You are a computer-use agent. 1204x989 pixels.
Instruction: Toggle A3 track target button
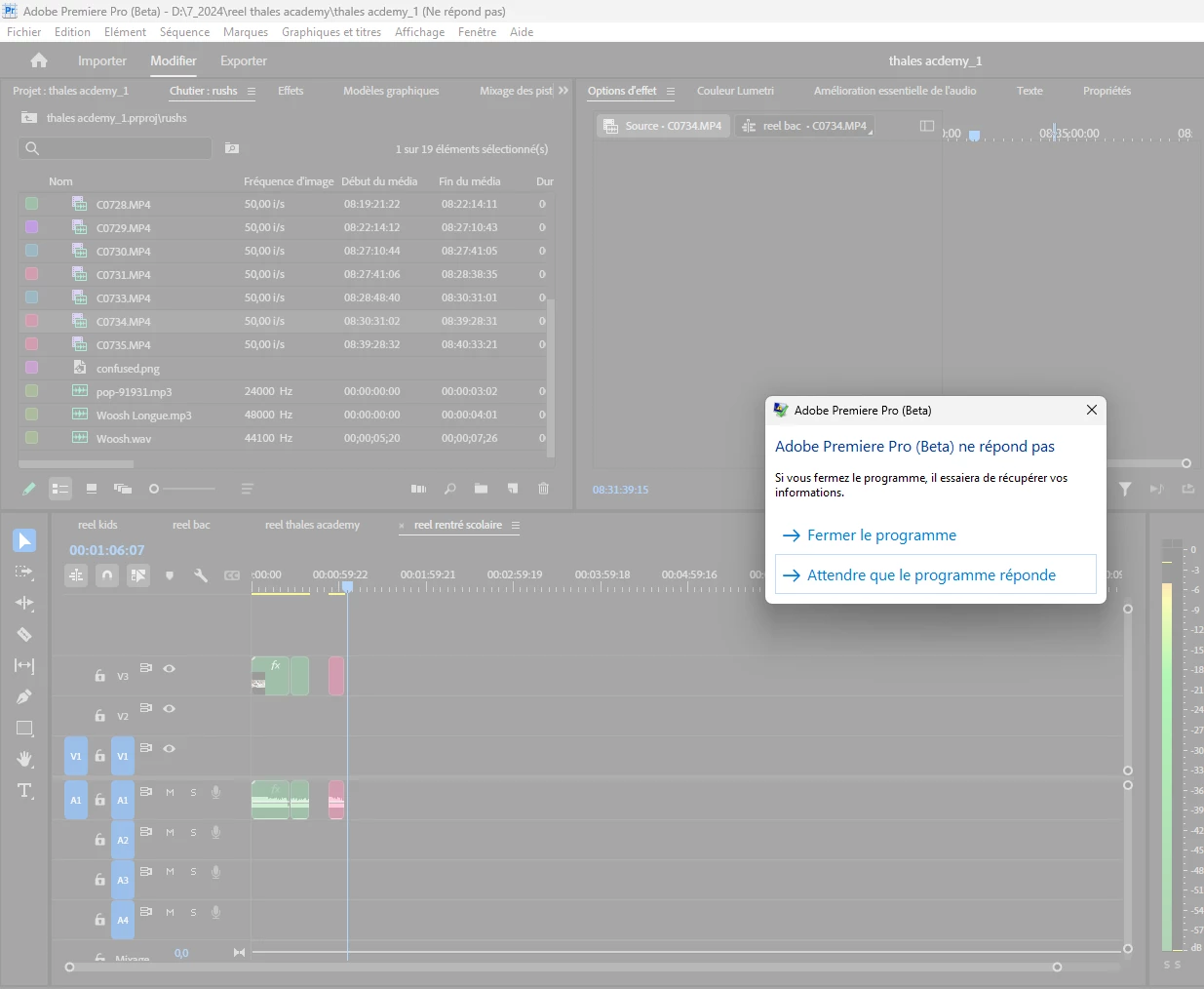(x=123, y=880)
